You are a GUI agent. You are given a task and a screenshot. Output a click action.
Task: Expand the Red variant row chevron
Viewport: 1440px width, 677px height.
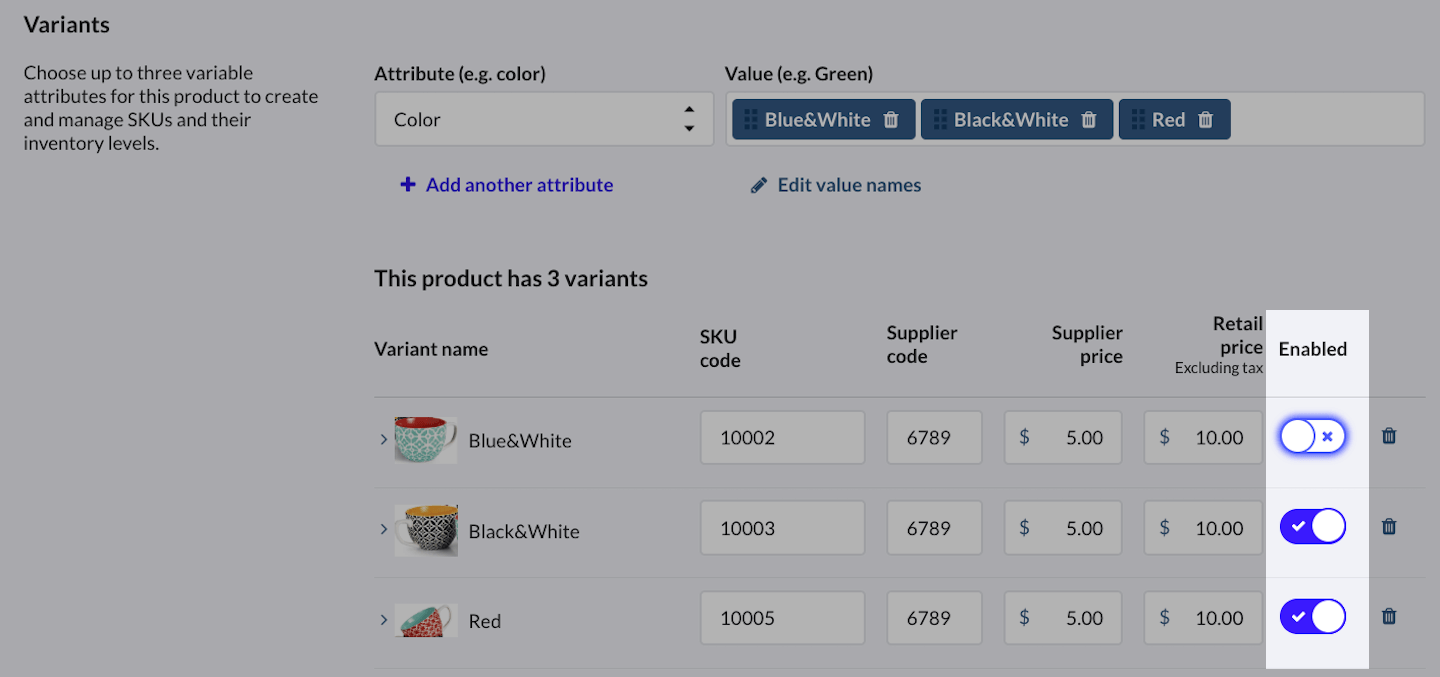click(x=384, y=620)
